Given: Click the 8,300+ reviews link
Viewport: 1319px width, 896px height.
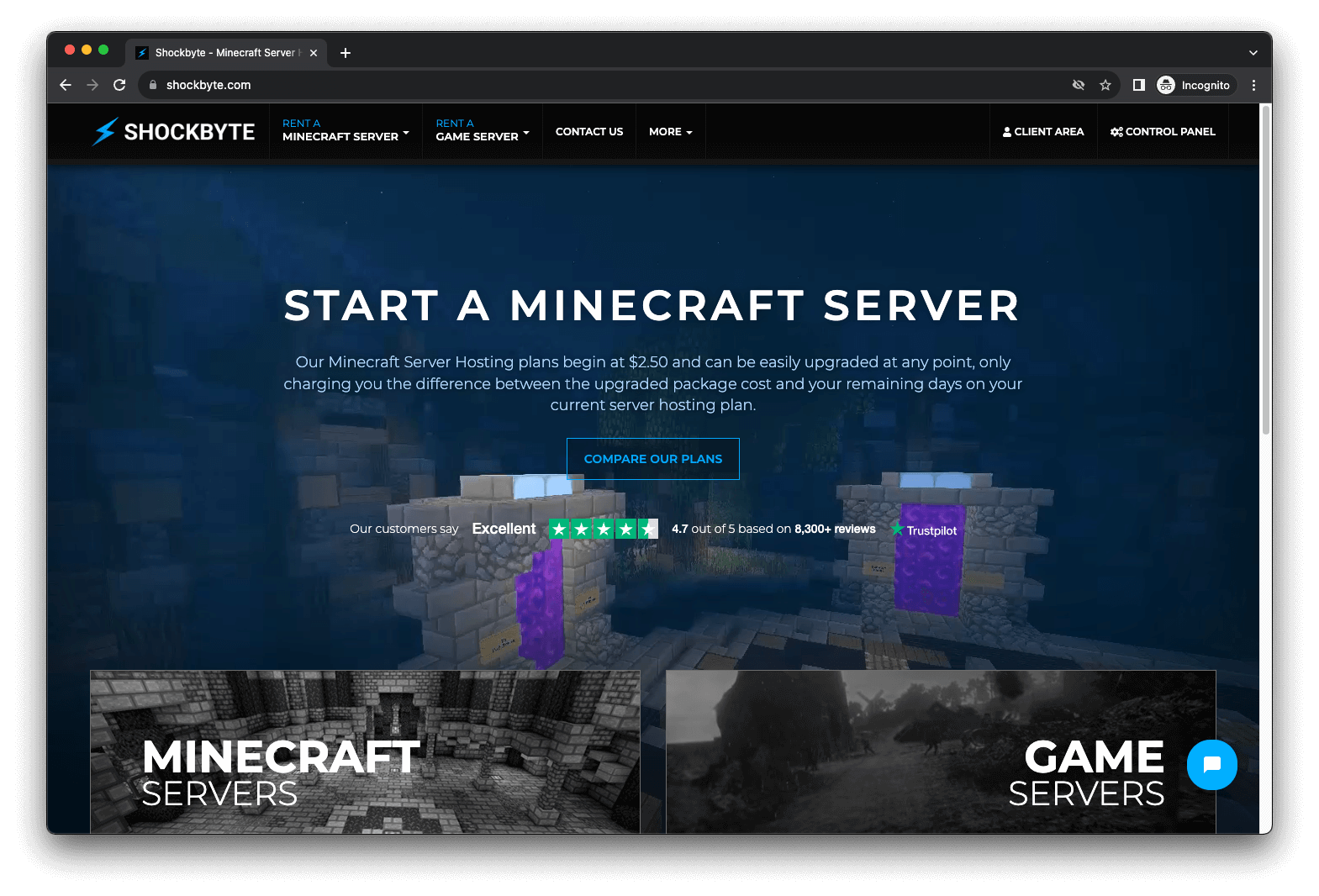Looking at the screenshot, I should (835, 529).
